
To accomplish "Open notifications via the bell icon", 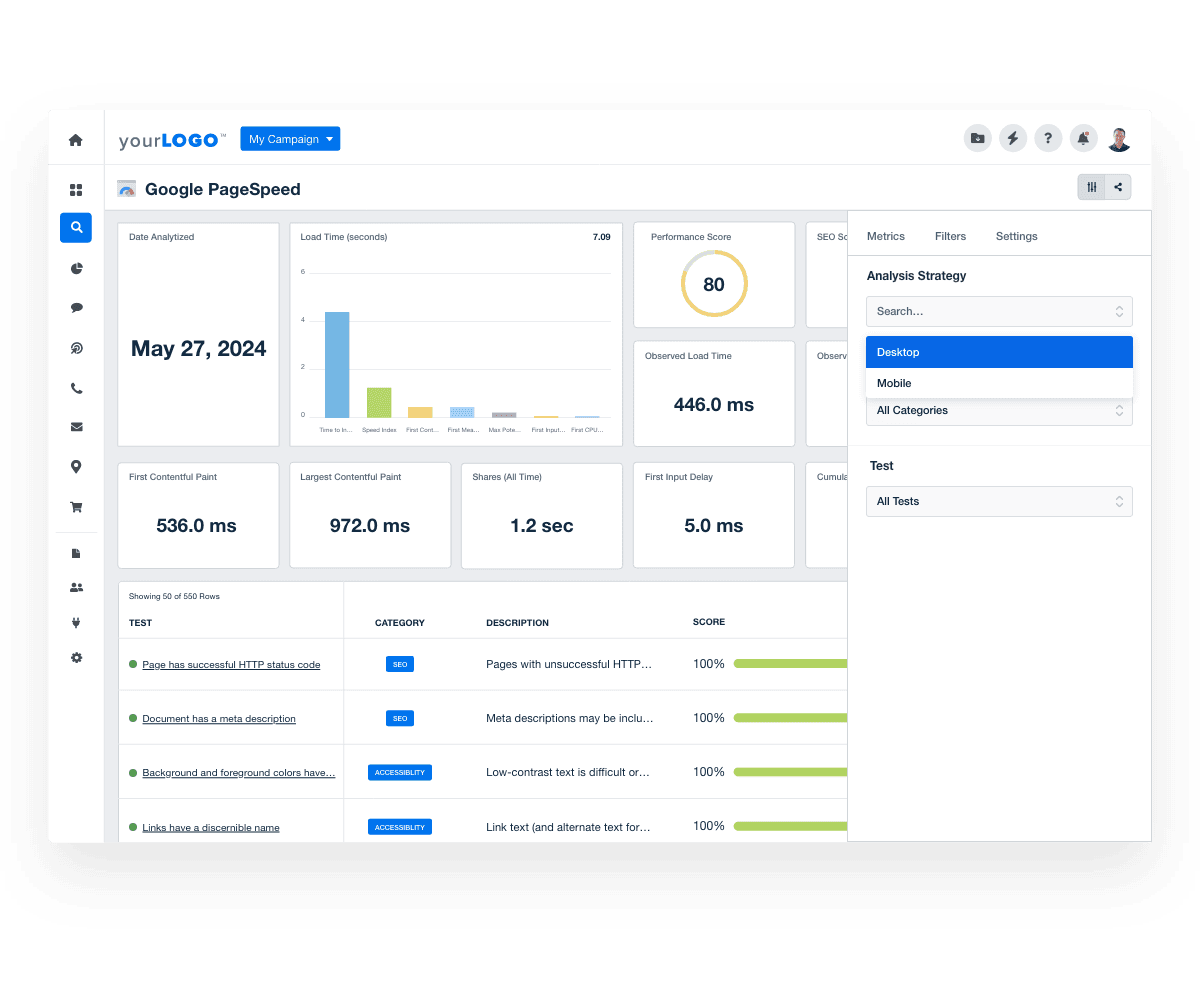I will [1083, 138].
